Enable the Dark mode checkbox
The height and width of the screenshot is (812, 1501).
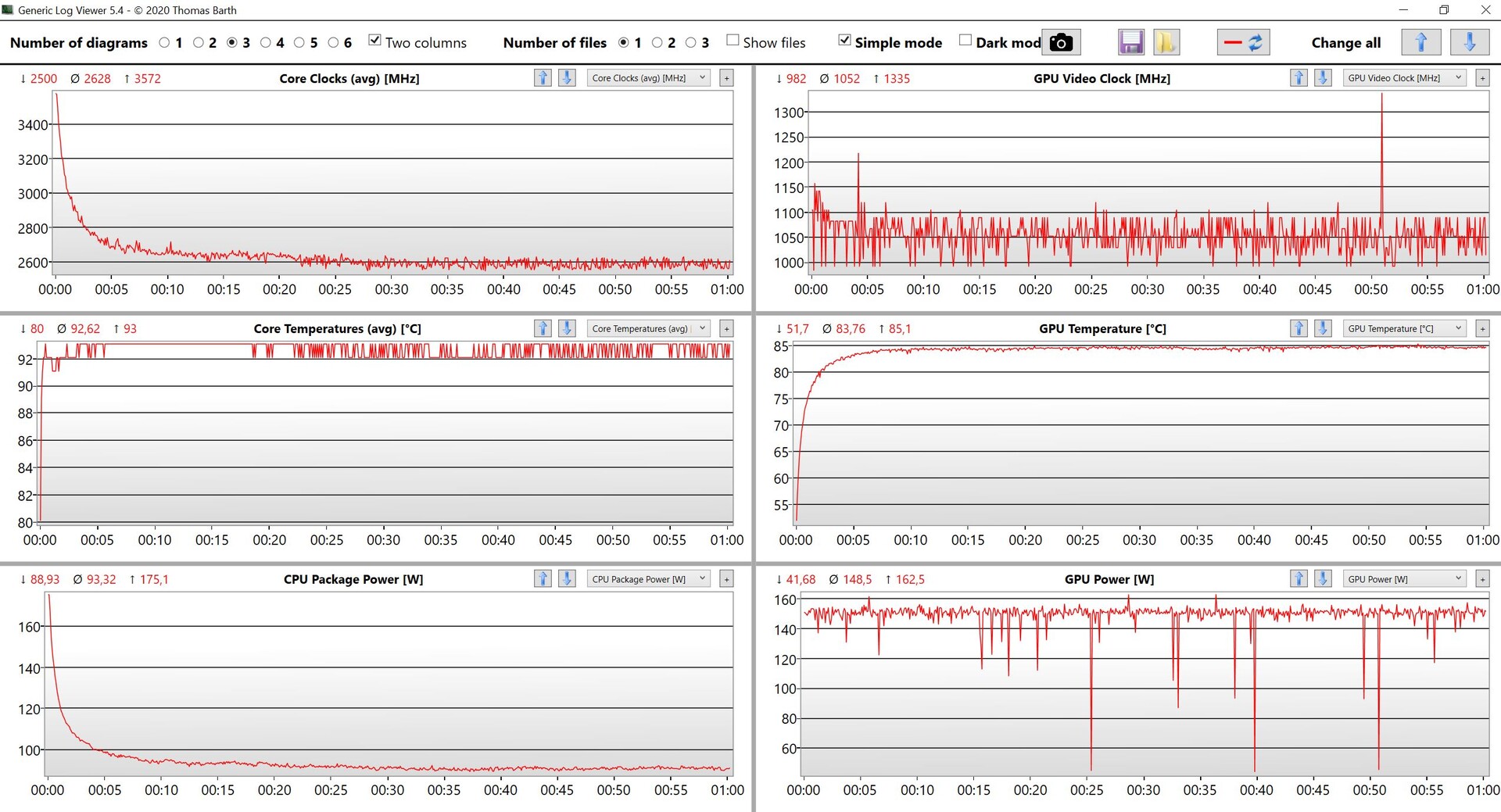point(965,41)
